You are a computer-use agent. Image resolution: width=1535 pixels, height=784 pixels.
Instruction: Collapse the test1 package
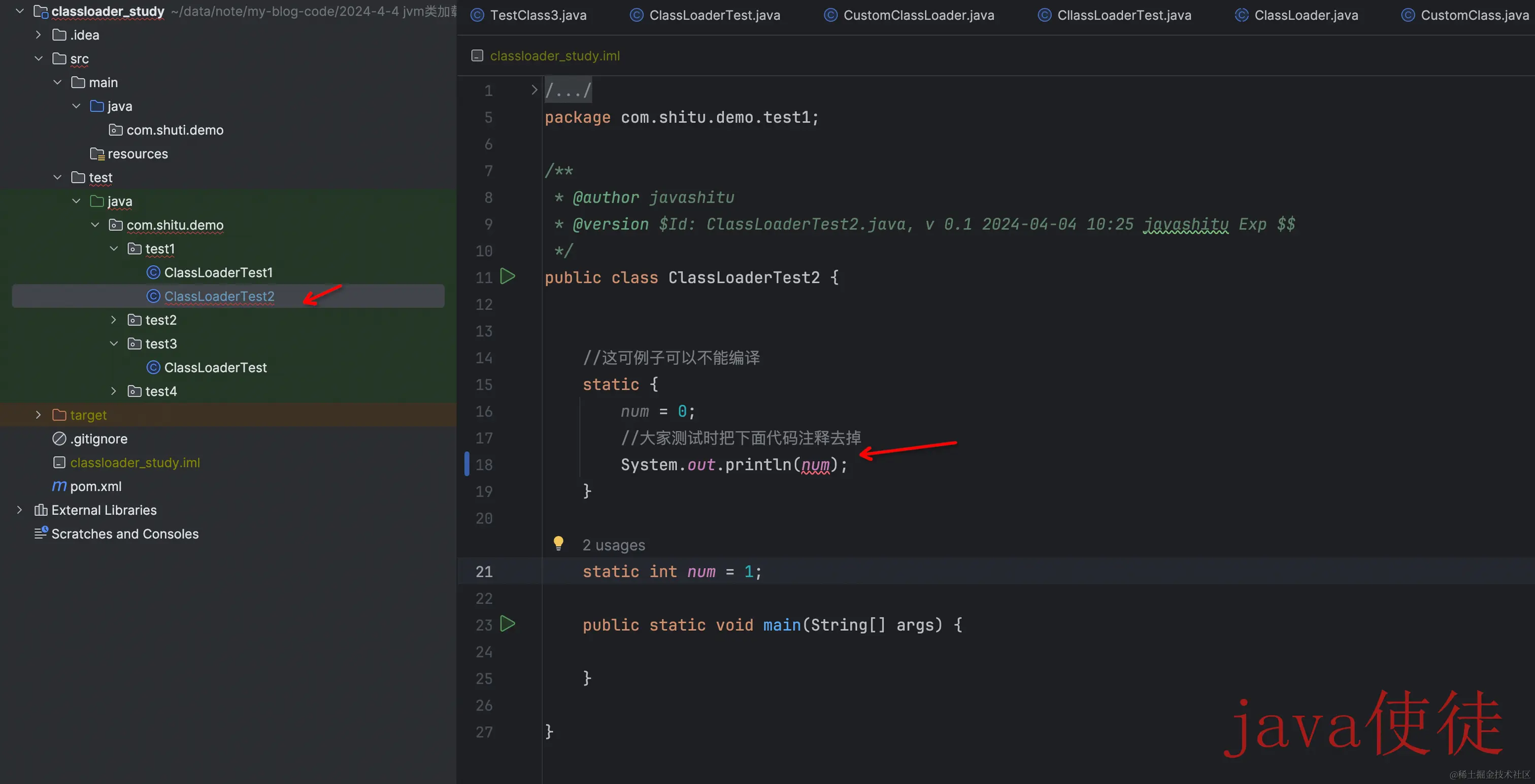[114, 249]
